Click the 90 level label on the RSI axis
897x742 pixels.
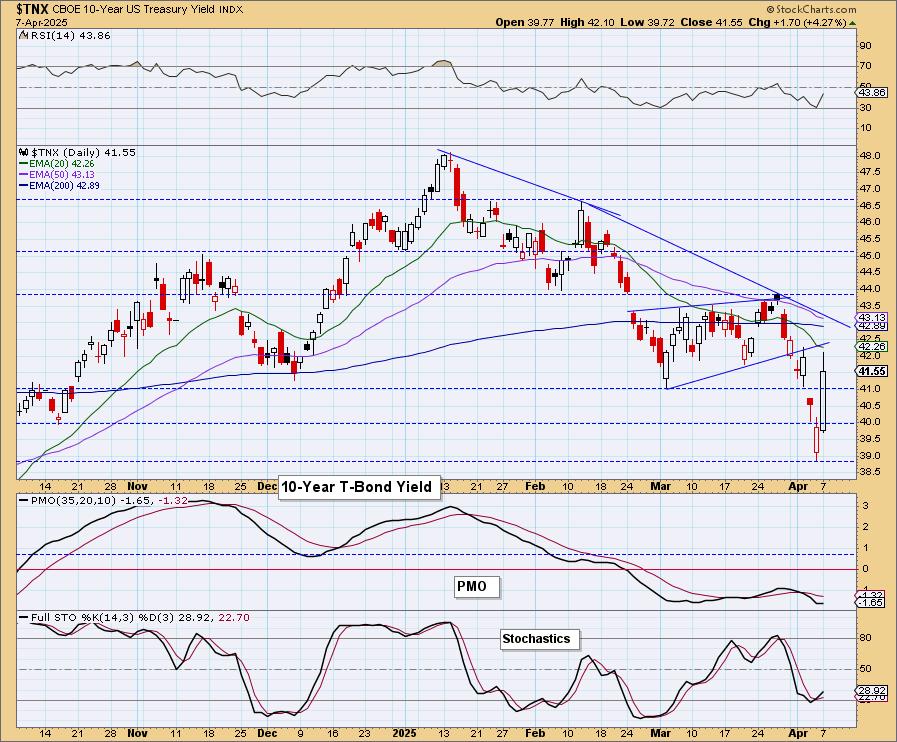(865, 46)
